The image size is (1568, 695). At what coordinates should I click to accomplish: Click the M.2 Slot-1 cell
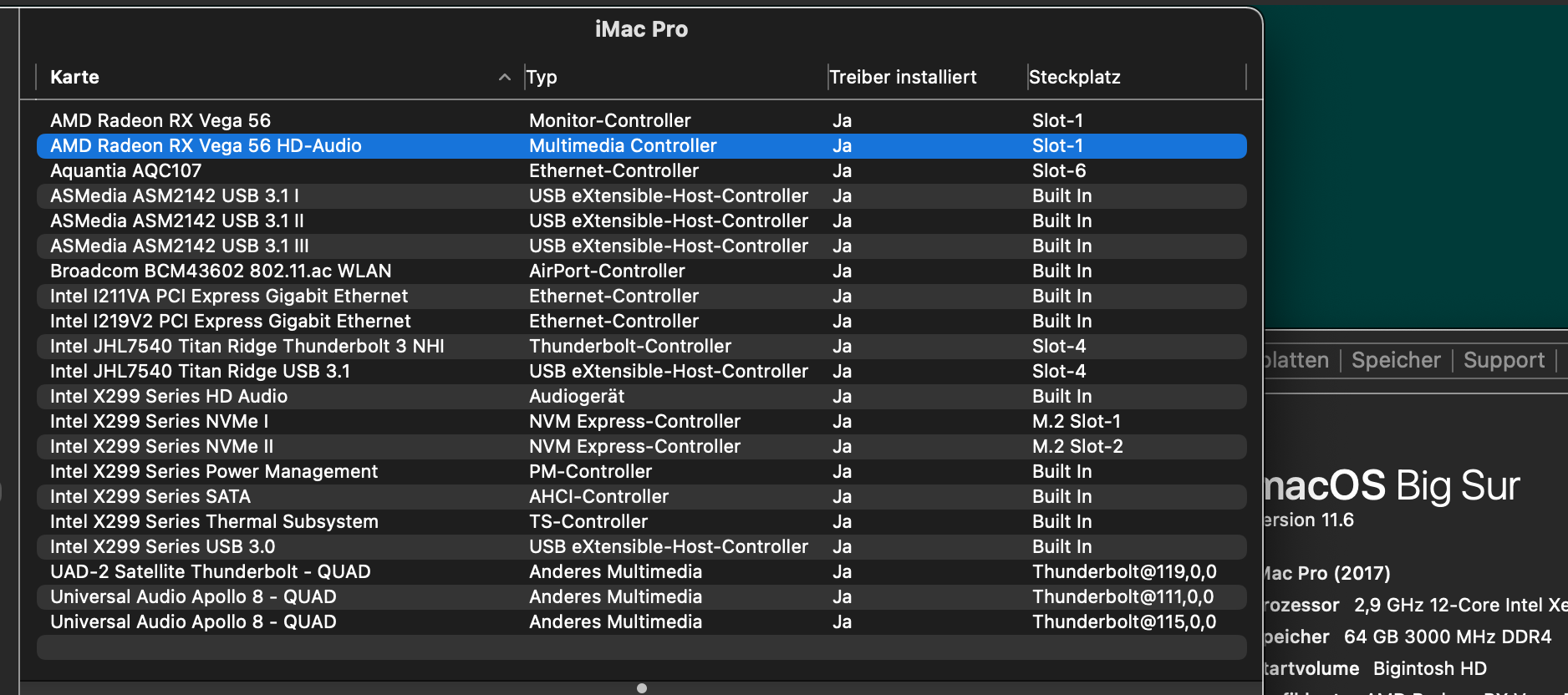point(1077,421)
